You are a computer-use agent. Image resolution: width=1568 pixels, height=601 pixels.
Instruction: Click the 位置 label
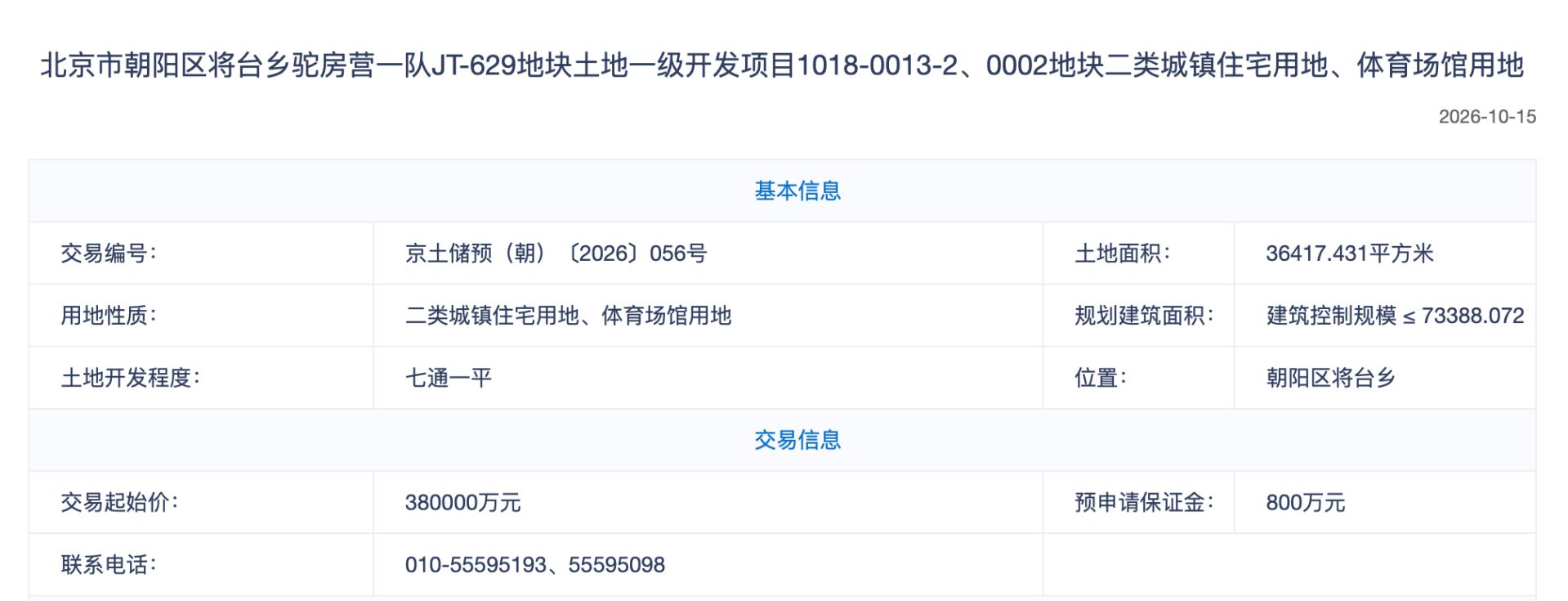click(x=1101, y=378)
